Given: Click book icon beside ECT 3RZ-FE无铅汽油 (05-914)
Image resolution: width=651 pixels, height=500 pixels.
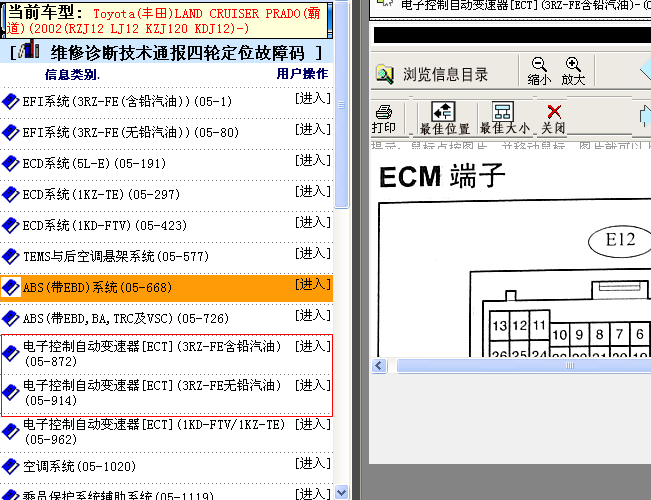Looking at the screenshot, I should click(10, 392).
